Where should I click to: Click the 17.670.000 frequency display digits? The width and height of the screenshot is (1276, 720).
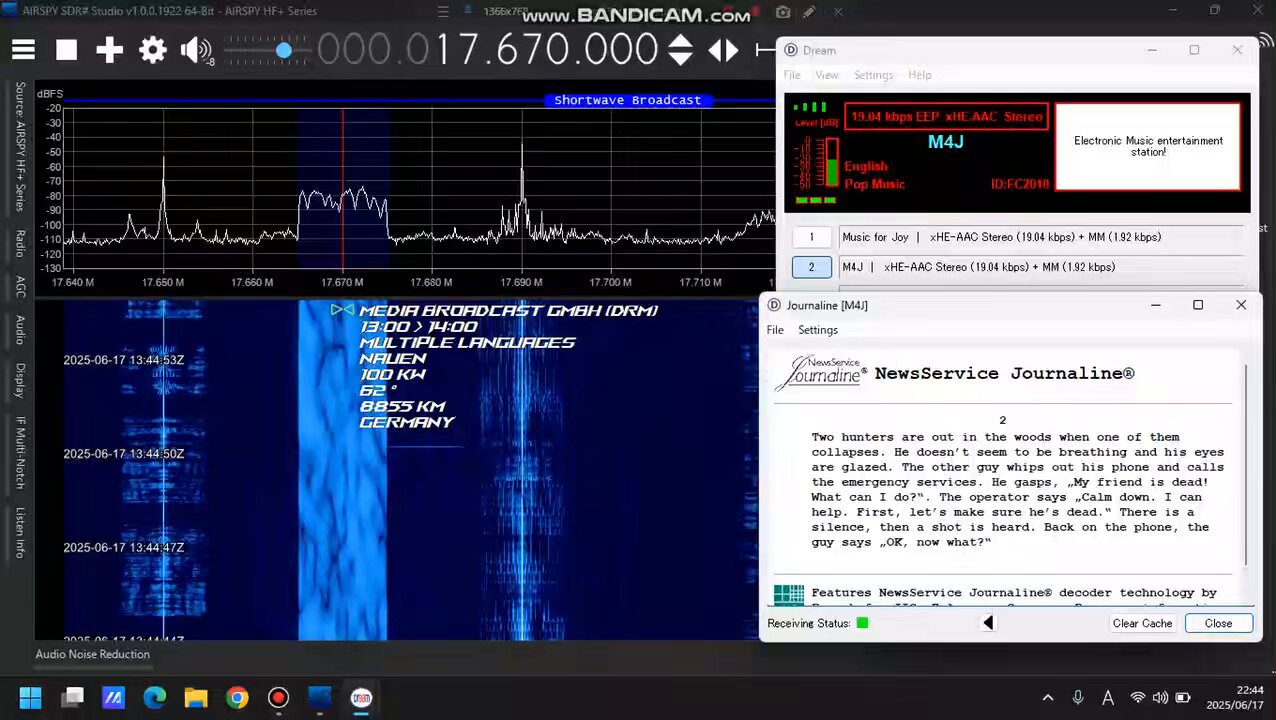(x=546, y=50)
